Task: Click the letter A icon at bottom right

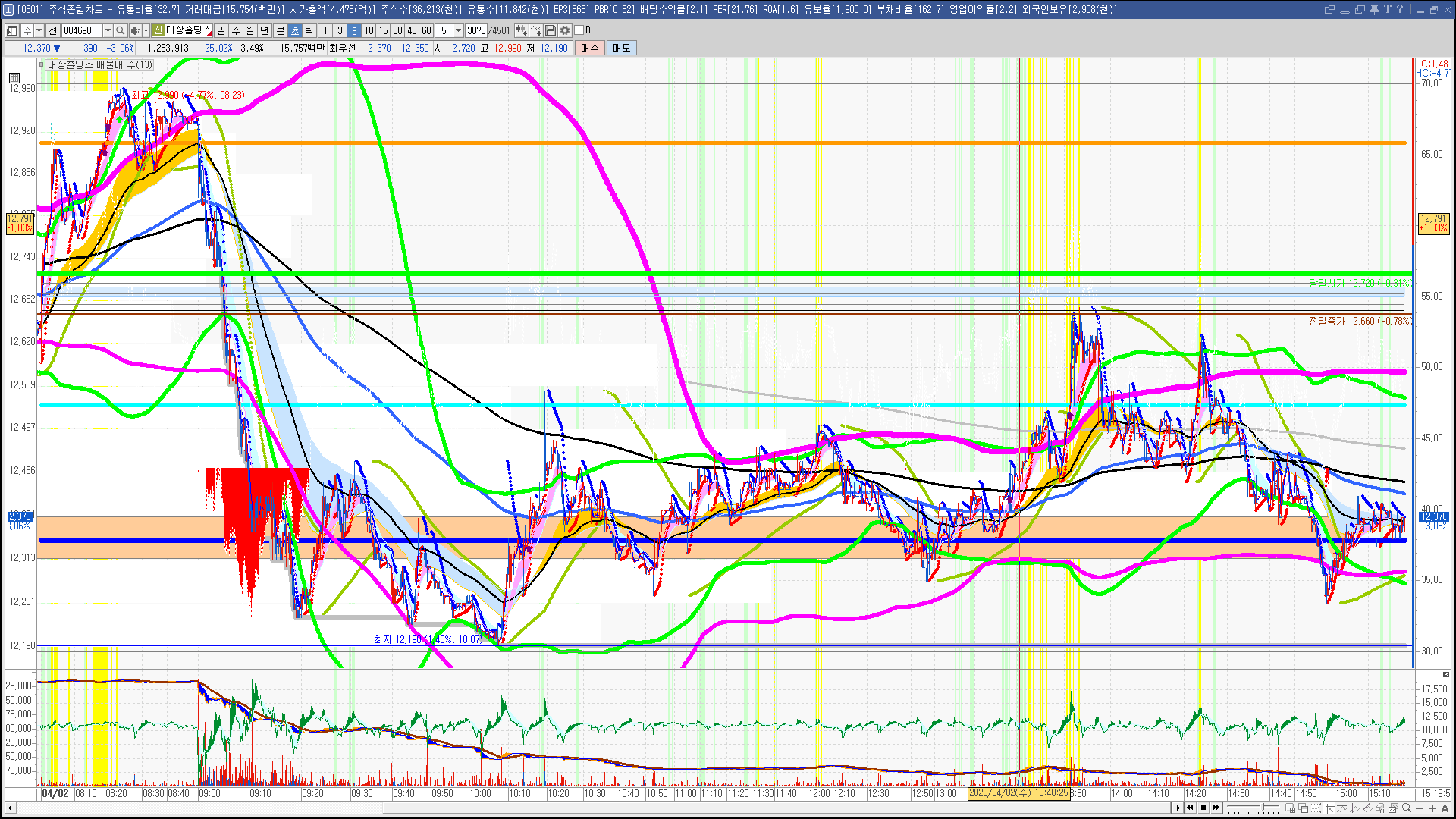Action: 1445,808
